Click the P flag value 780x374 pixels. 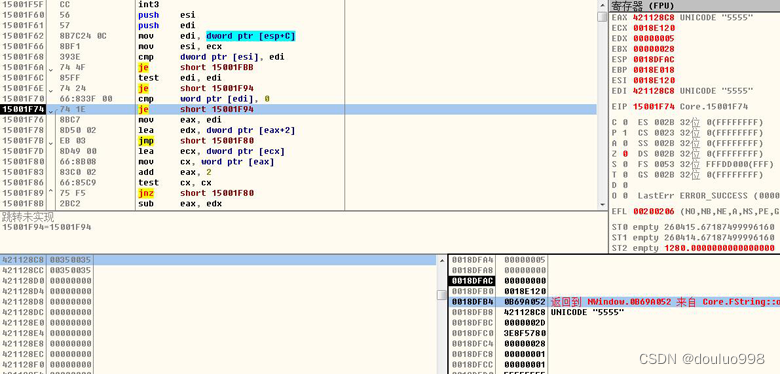click(x=625, y=133)
